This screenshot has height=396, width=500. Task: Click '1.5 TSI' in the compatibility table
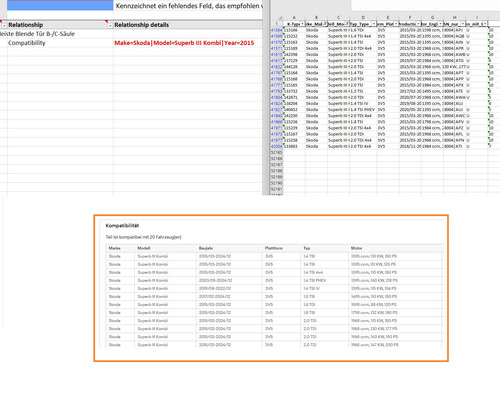[309, 296]
